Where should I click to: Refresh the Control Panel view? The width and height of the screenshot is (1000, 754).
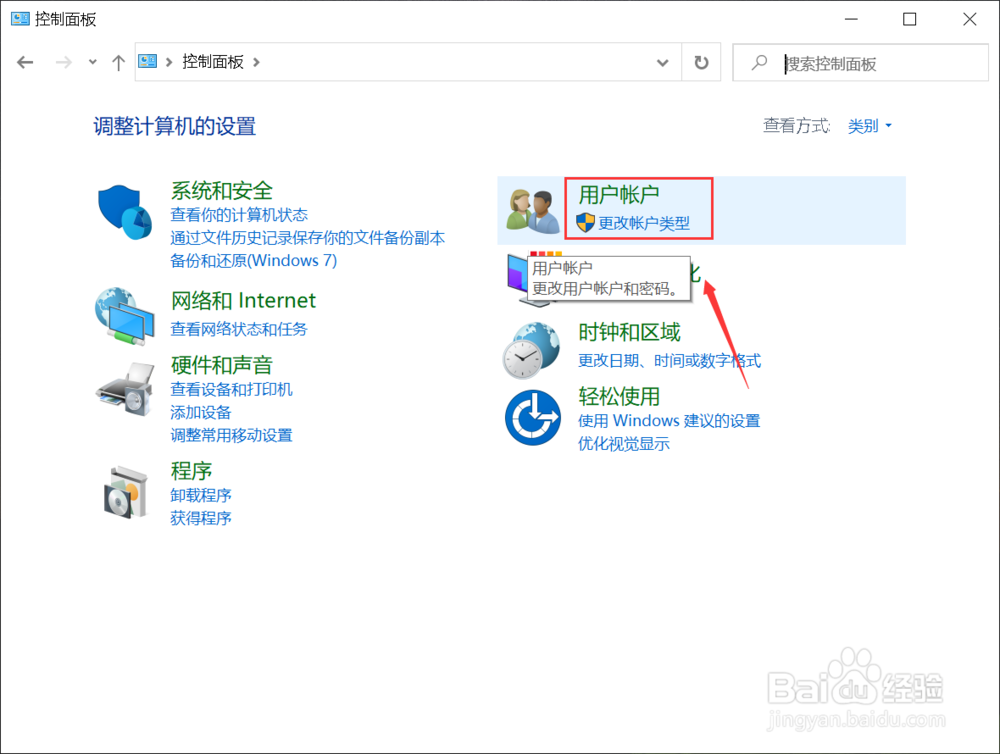pyautogui.click(x=701, y=62)
